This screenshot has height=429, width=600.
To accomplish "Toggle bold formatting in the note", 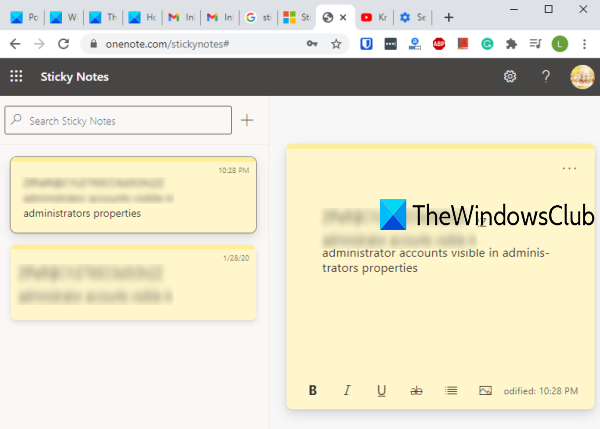I will pos(313,390).
